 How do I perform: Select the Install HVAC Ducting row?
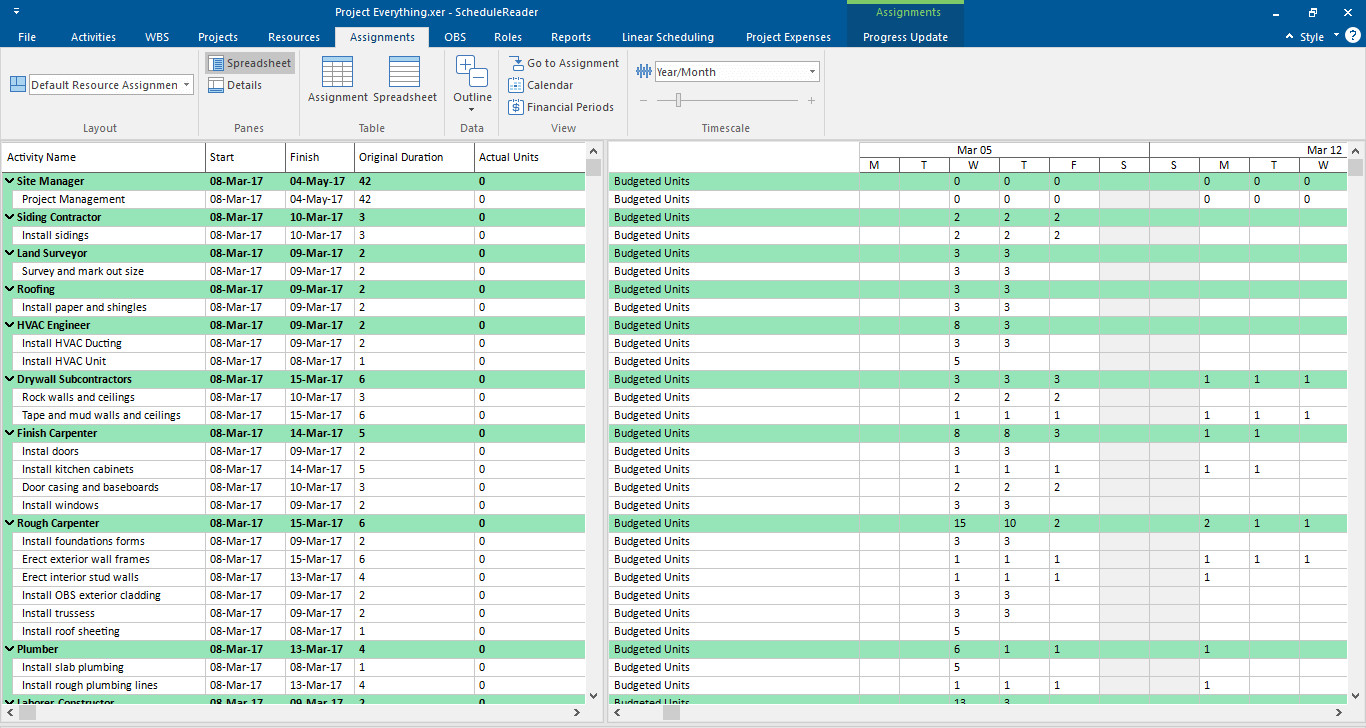pyautogui.click(x=294, y=343)
